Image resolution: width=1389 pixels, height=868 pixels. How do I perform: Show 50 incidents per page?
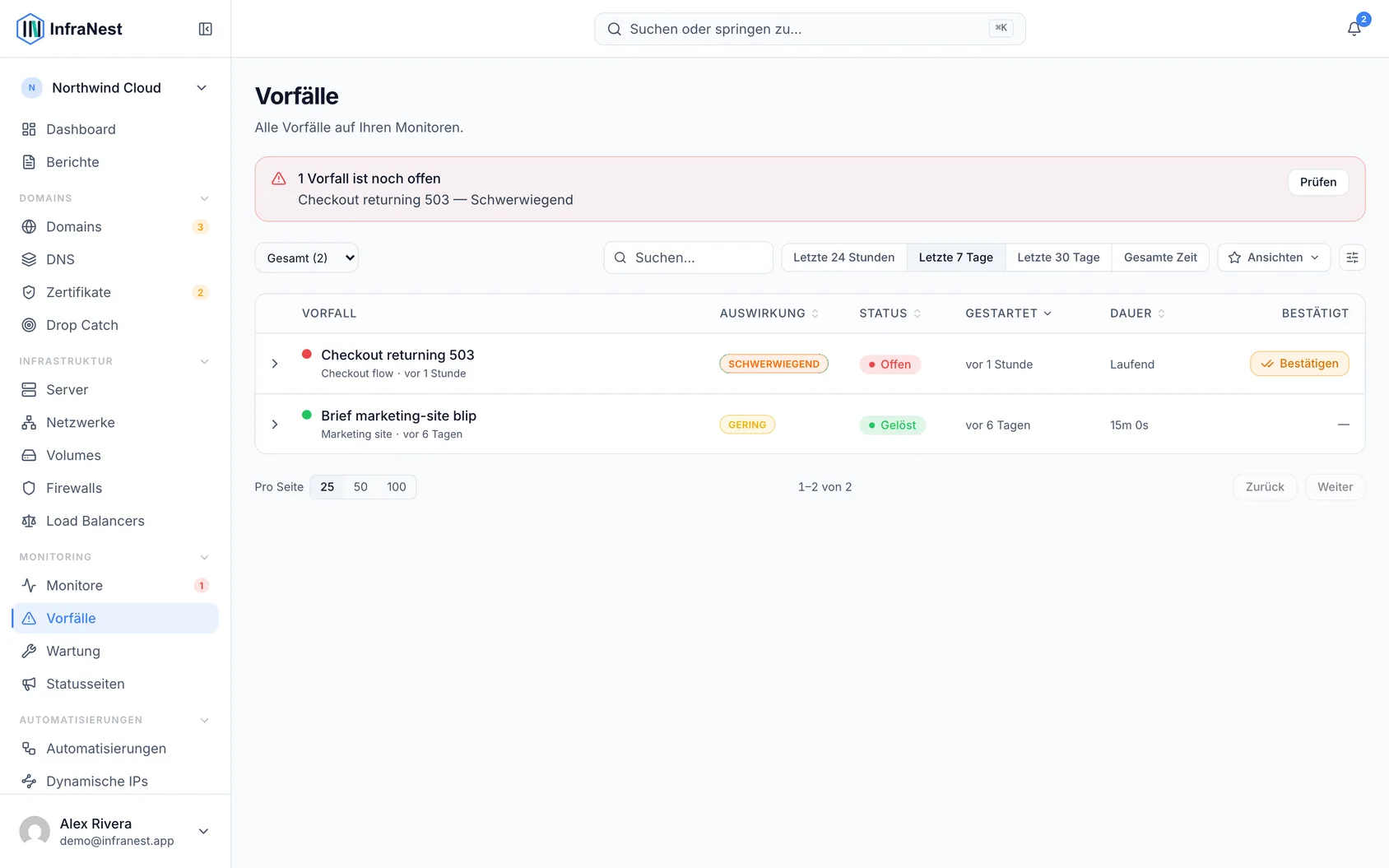pyautogui.click(x=360, y=487)
